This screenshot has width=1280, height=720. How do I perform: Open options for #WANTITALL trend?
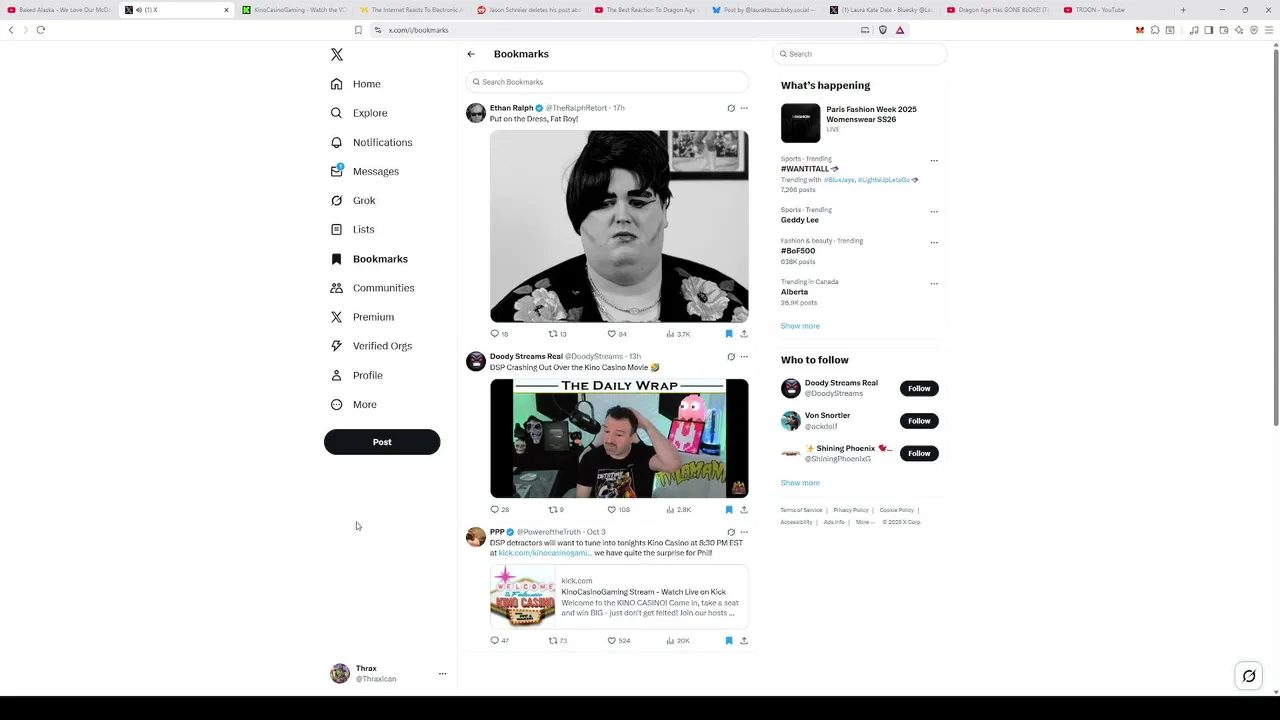(934, 161)
